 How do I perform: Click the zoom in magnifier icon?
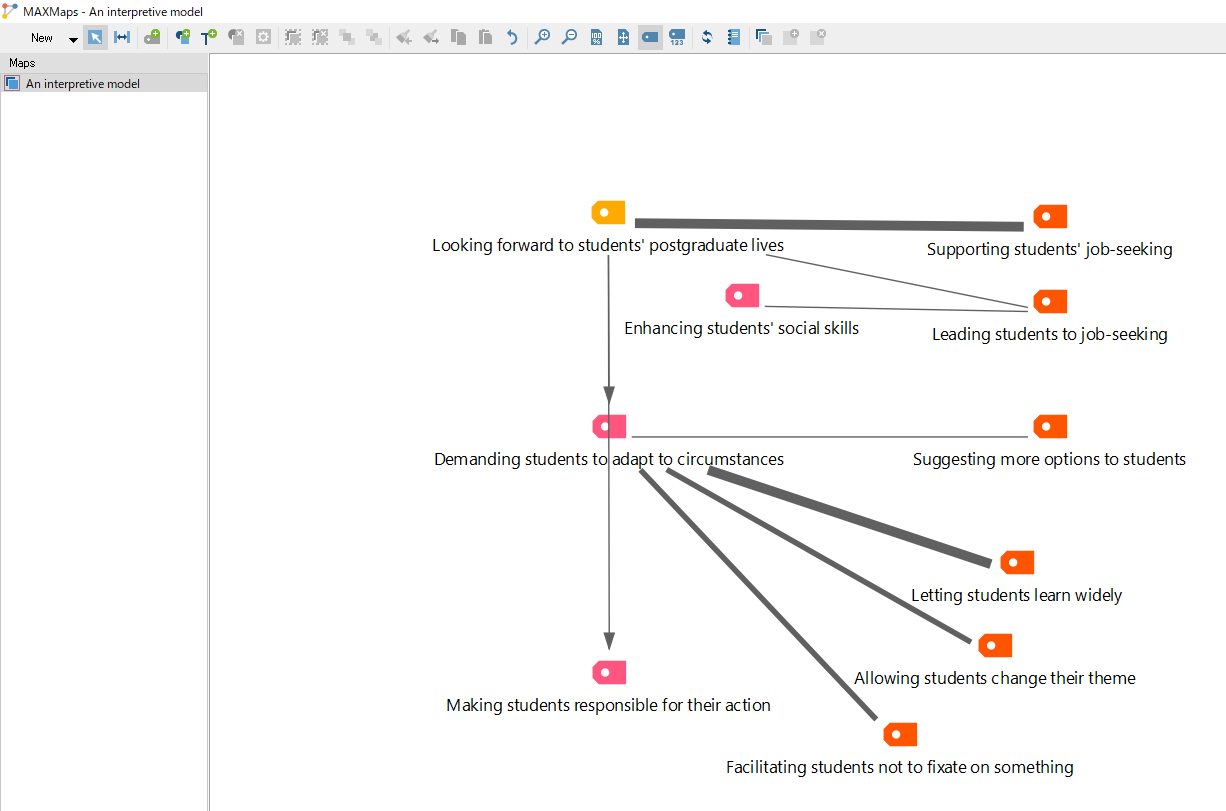(x=542, y=38)
